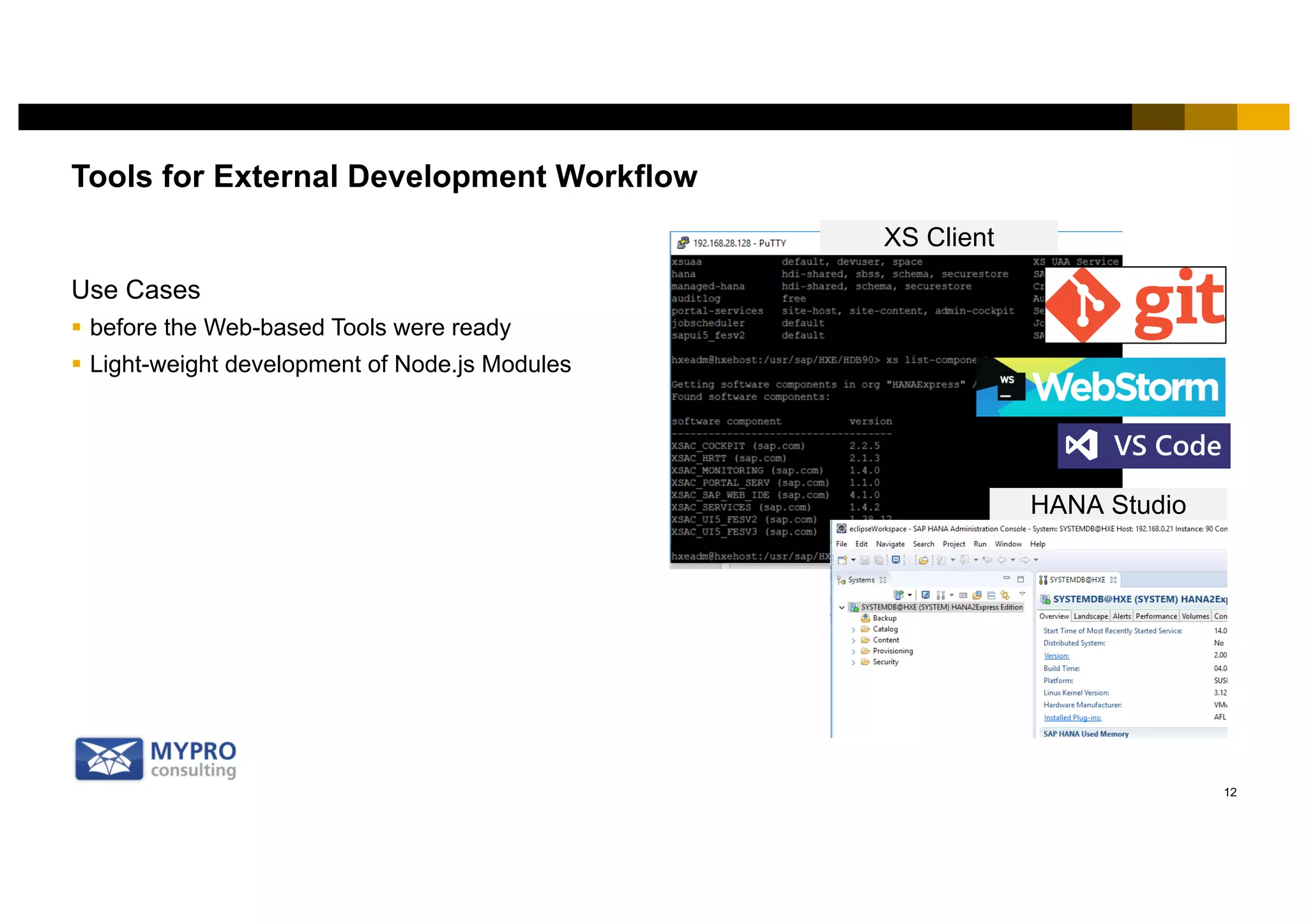1308x924 pixels.
Task: Click the MYPRO consulting logo
Action: coord(155,759)
